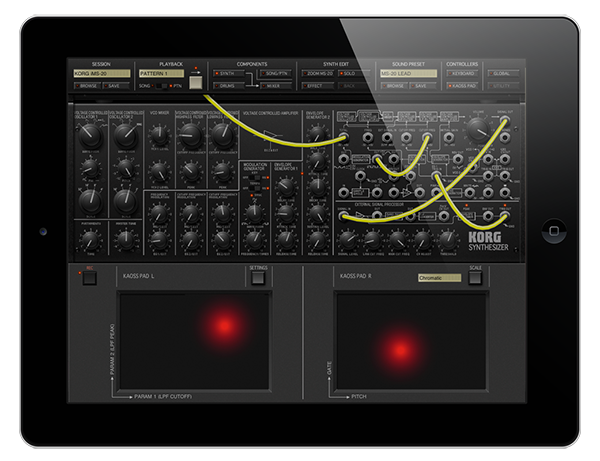This screenshot has width=600, height=461.
Task: Click the external SIGNAL LEVEL knob
Action: tap(347, 240)
